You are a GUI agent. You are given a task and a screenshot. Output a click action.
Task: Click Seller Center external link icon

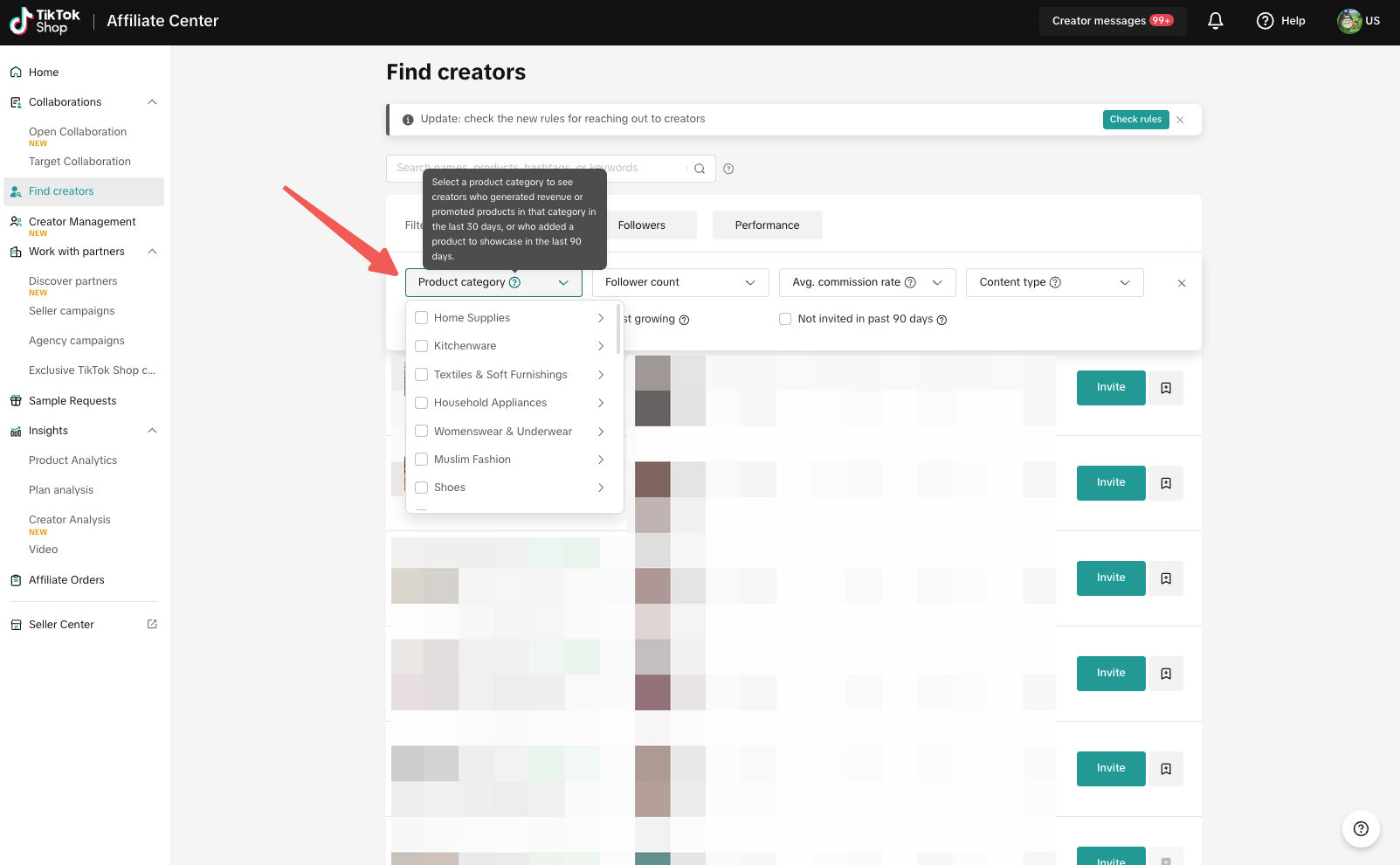(152, 624)
